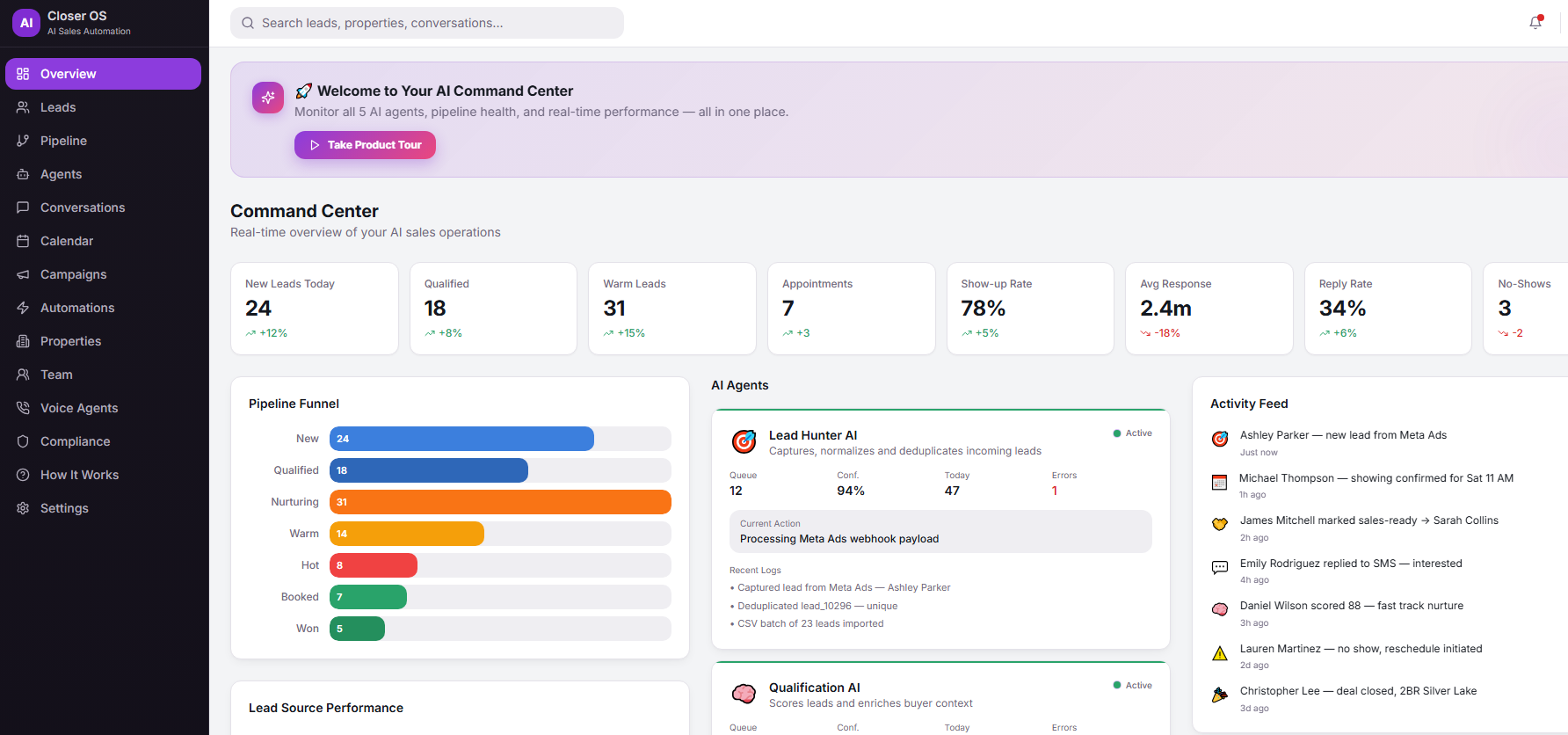Screen dimensions: 1568x735
Task: Click the Lead Source Performance heading
Action: click(x=326, y=708)
